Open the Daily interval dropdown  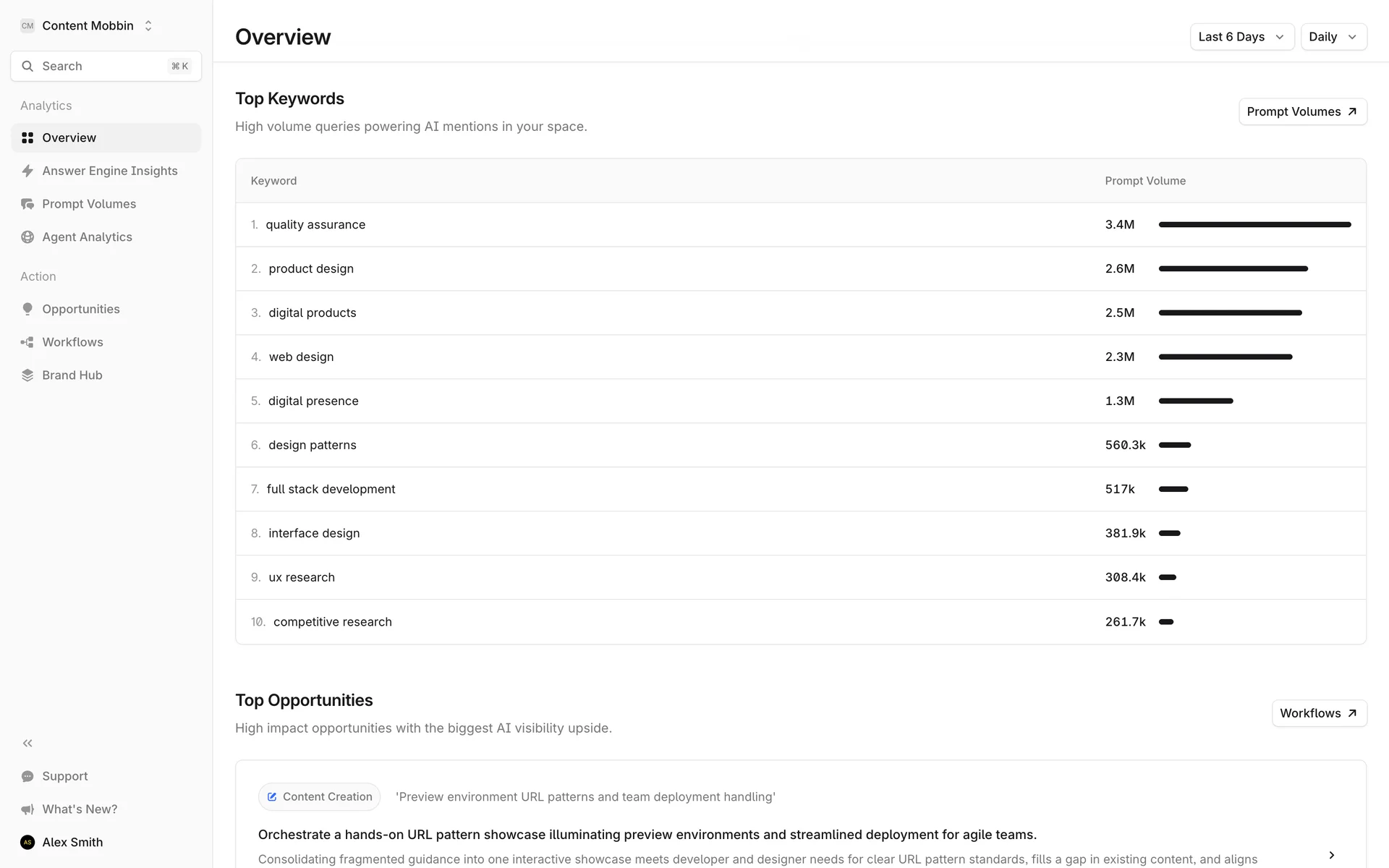point(1333,37)
